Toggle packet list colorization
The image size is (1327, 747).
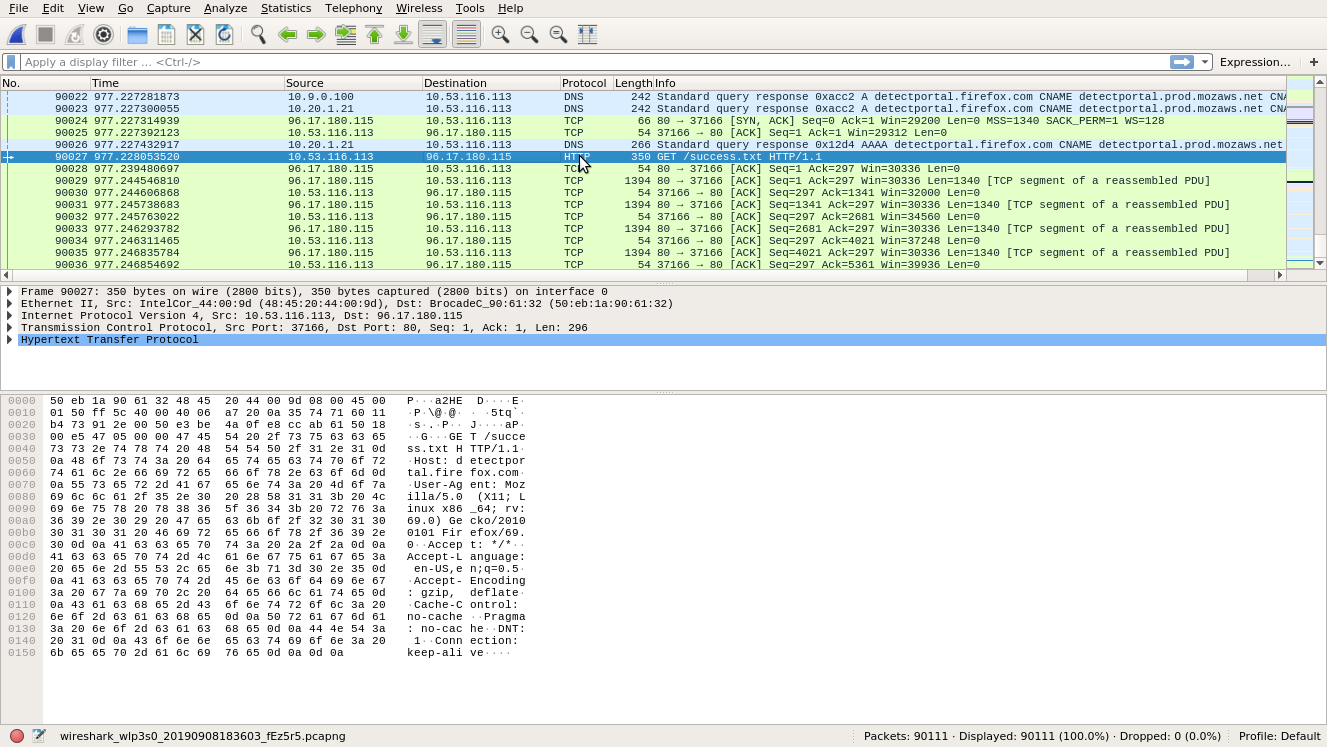[x=466, y=35]
